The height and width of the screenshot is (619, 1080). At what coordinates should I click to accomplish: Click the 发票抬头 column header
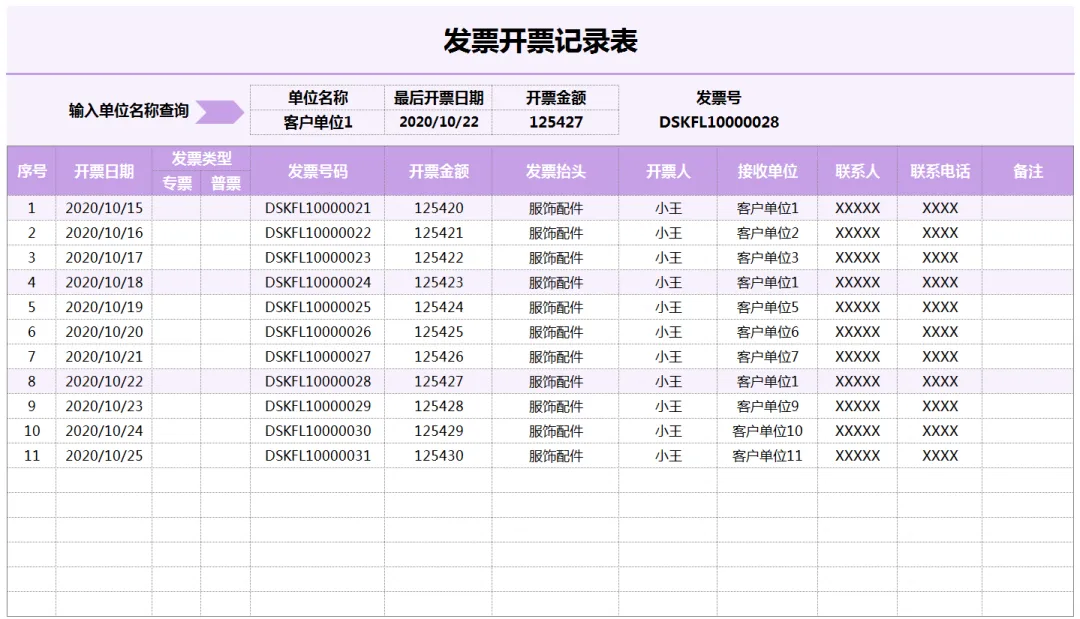(556, 171)
